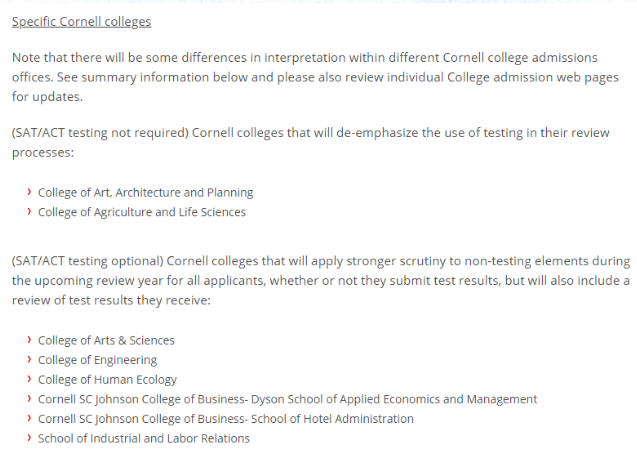Select College of Human Ecology list item
Viewport: 637px width, 453px height.
[x=107, y=379]
